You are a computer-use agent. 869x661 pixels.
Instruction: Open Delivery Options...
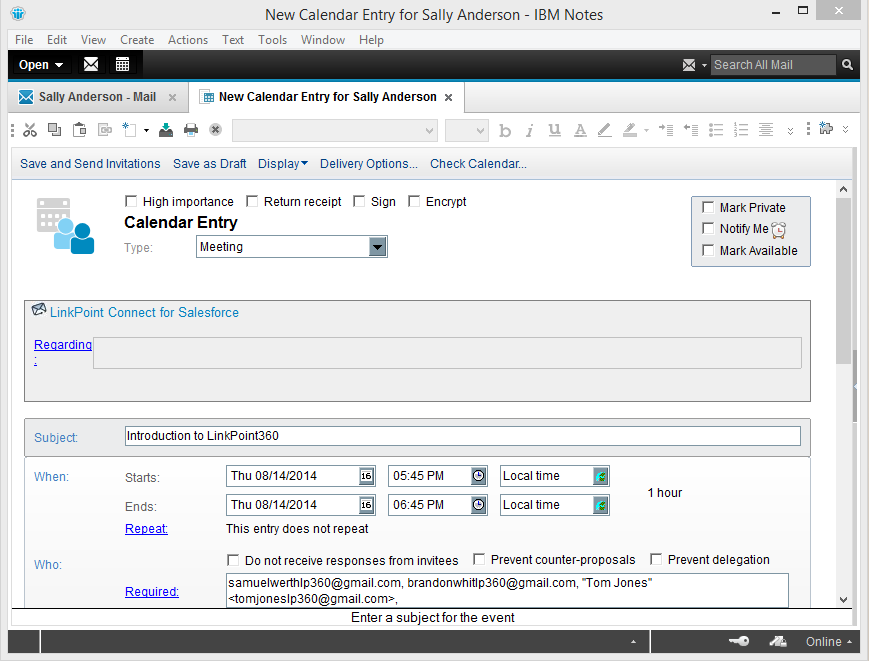click(369, 163)
